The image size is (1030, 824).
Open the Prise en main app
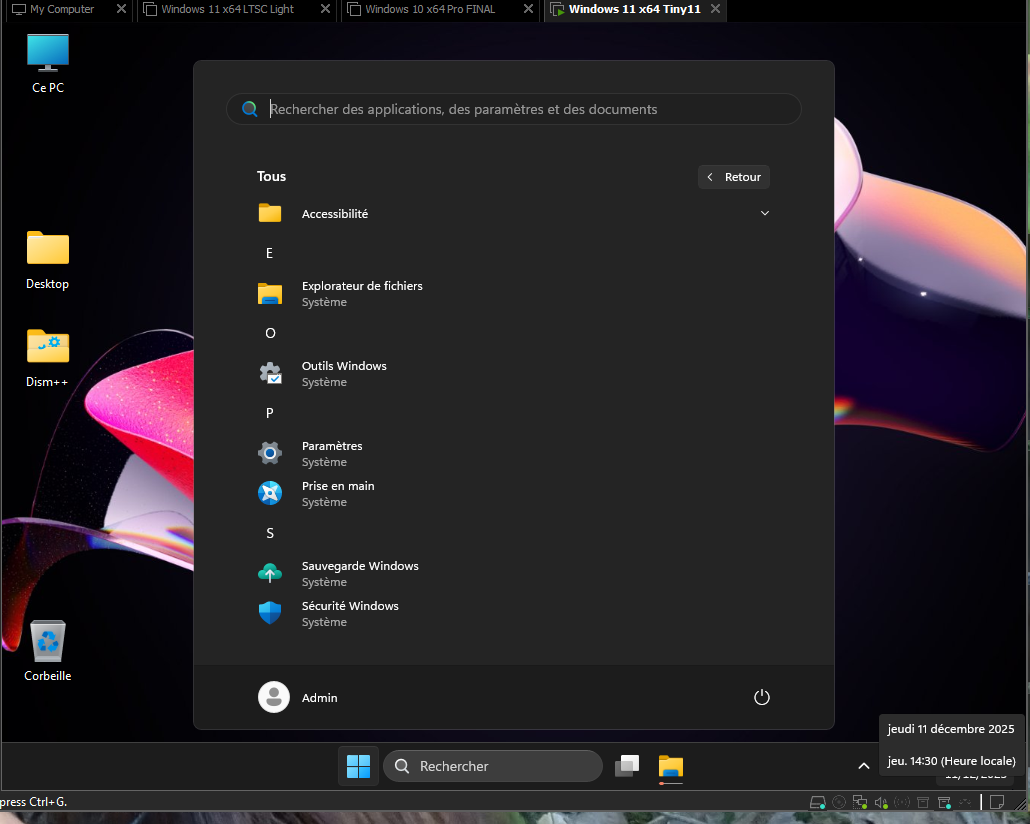[340, 493]
